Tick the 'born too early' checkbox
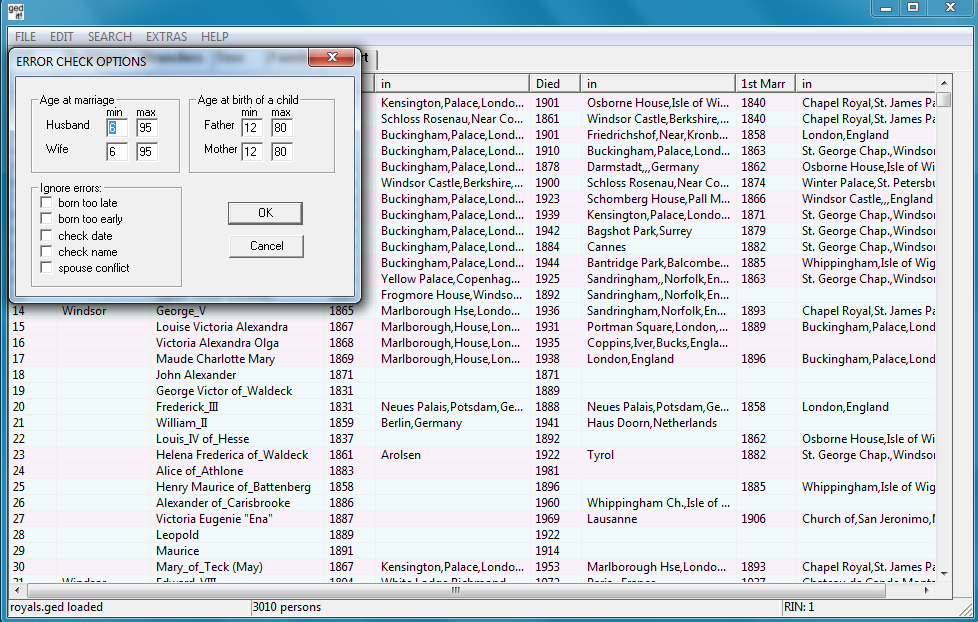Image resolution: width=978 pixels, height=622 pixels. point(46,218)
